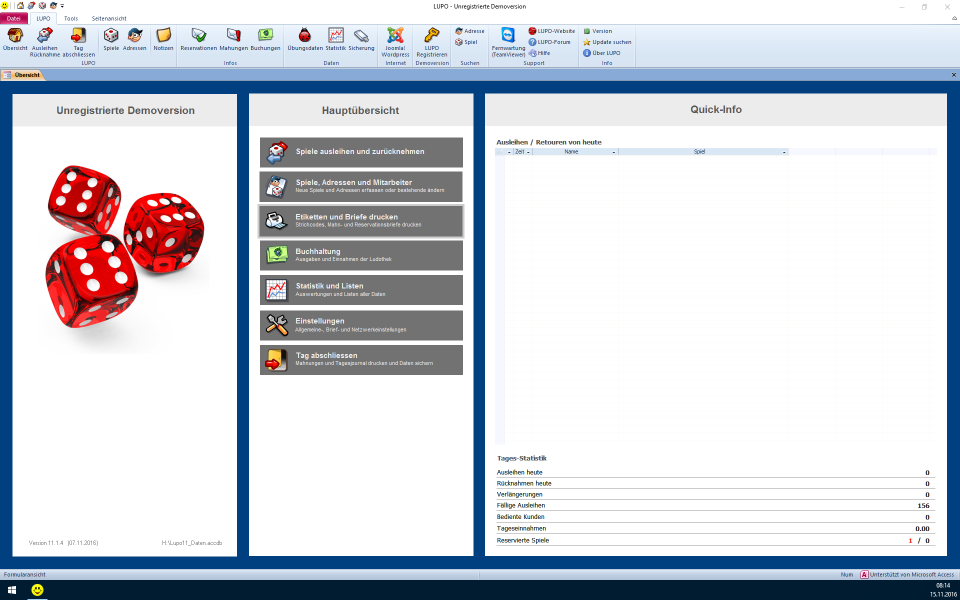Open Joomla! Wordpress ribbon icon
Screen dimensions: 960x600
pyautogui.click(x=396, y=42)
